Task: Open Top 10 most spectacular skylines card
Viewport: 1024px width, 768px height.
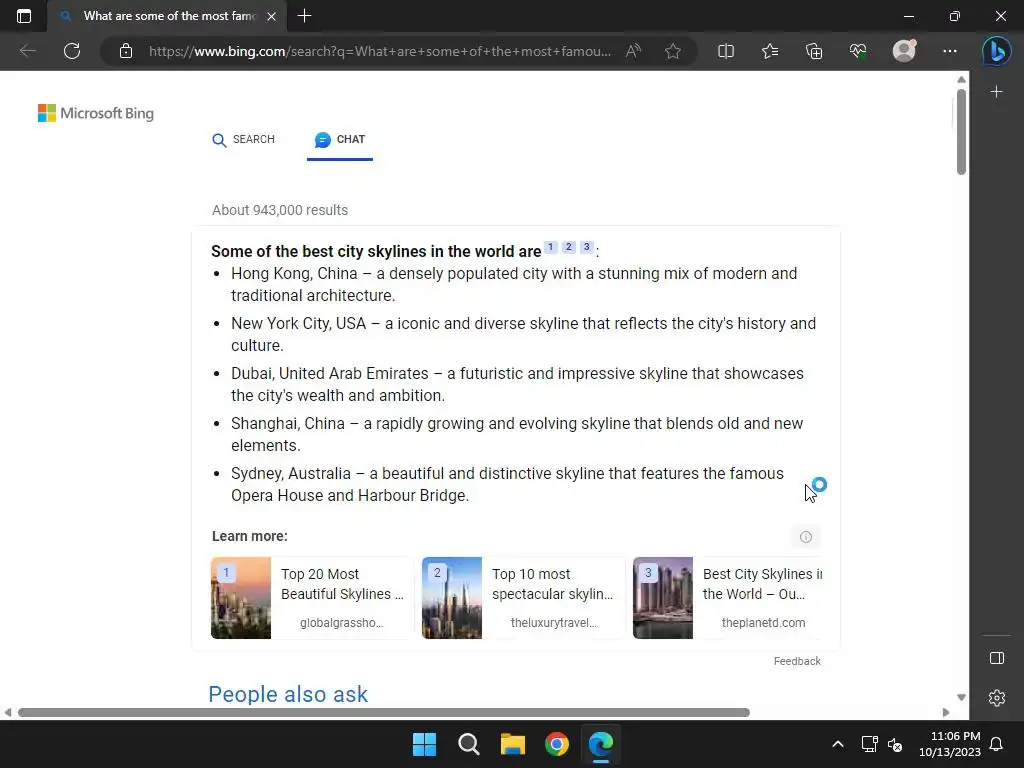Action: coord(522,598)
